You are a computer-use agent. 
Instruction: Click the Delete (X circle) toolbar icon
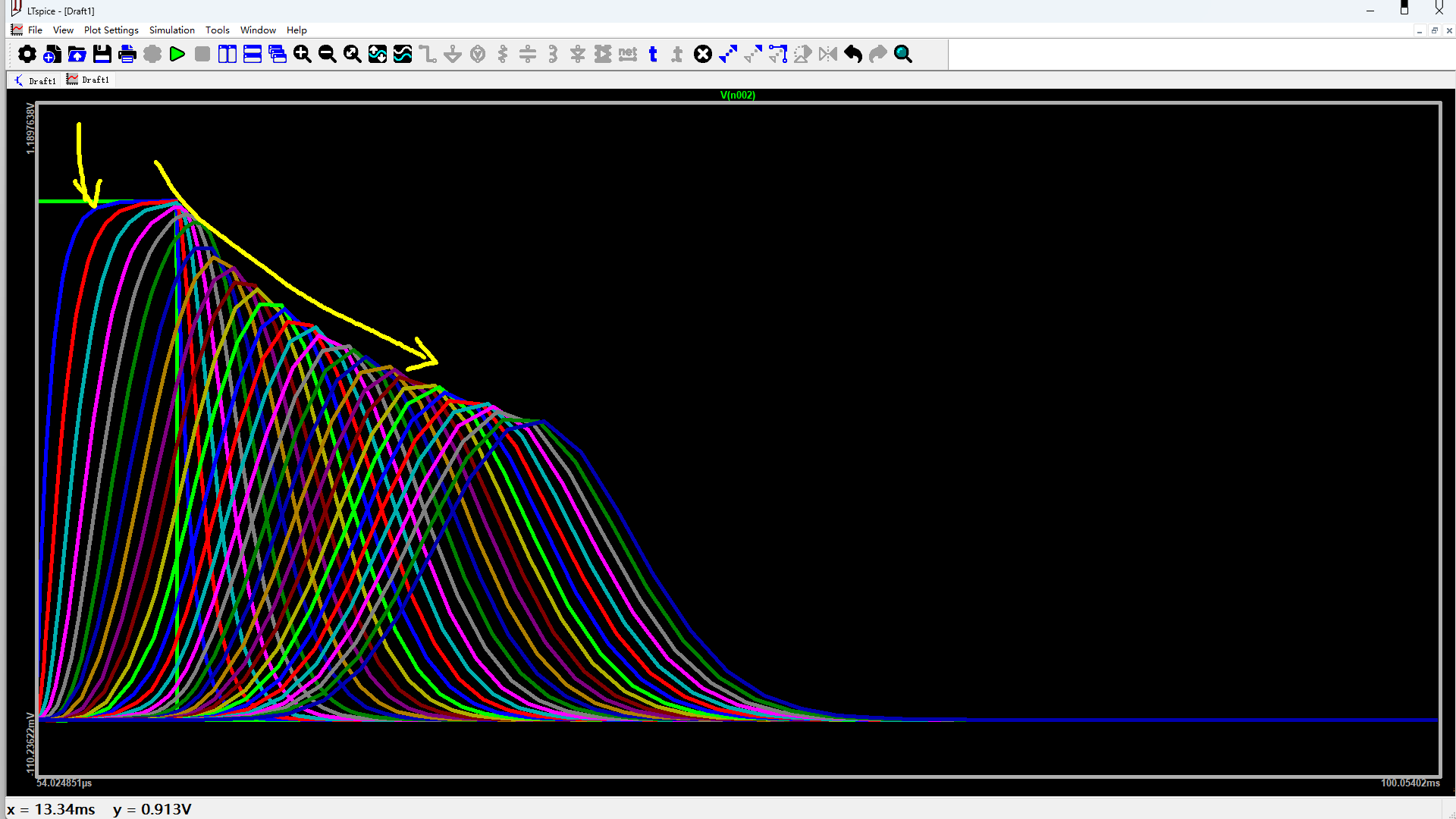(x=703, y=54)
